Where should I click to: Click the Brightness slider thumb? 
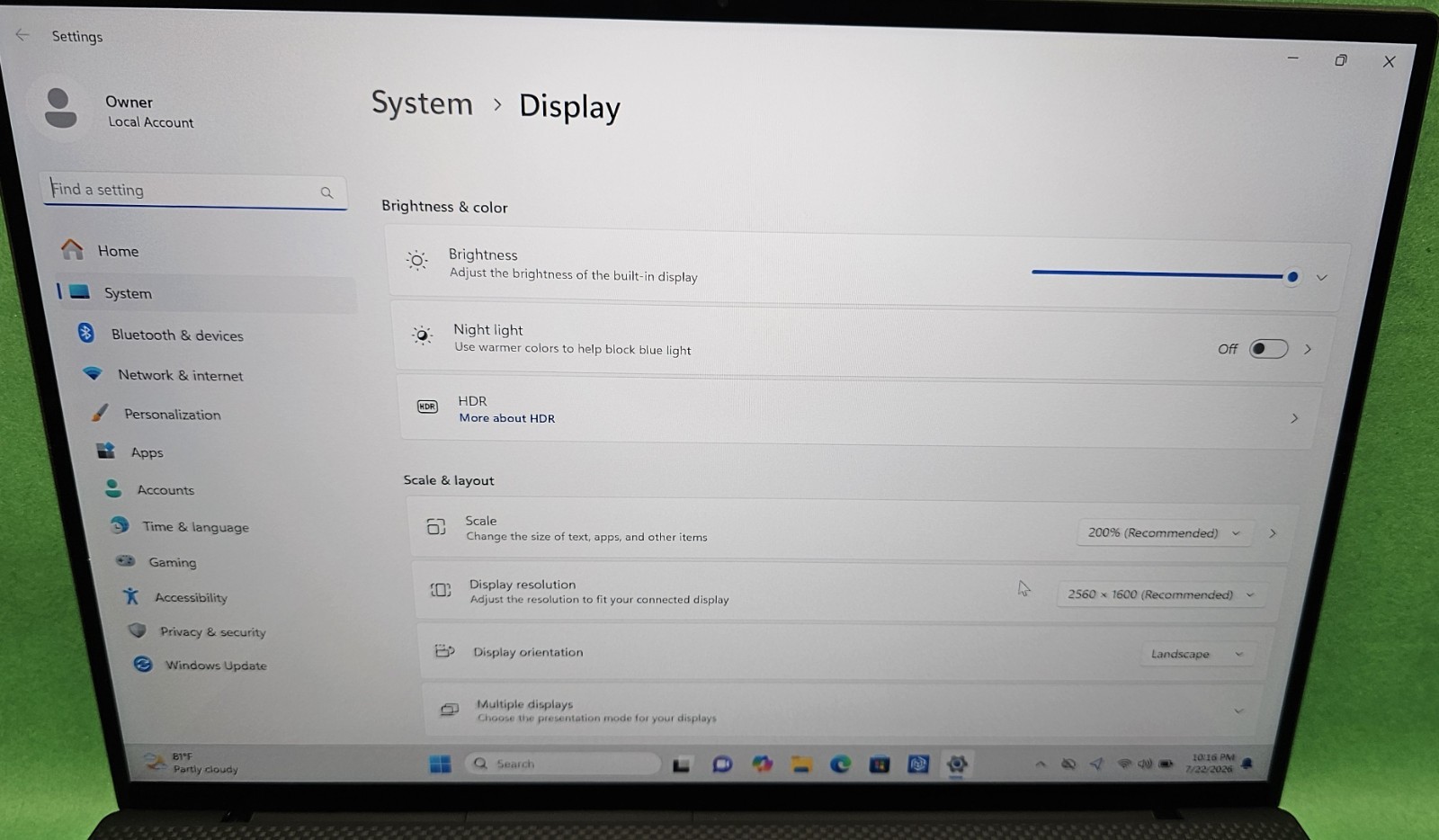tap(1292, 277)
